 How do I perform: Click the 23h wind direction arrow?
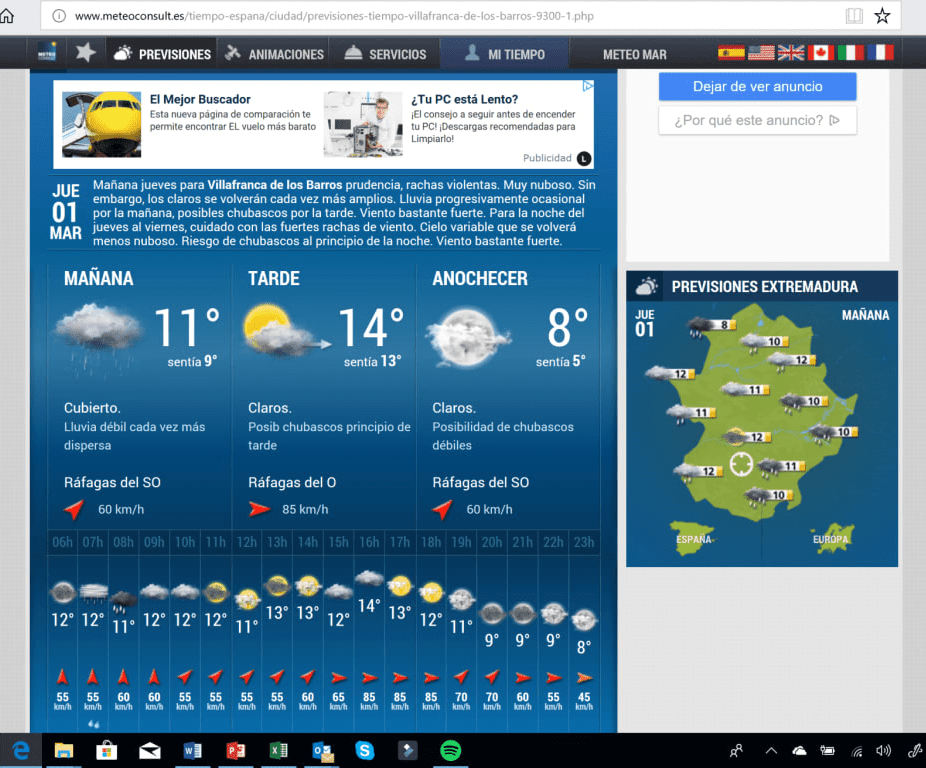click(x=584, y=678)
